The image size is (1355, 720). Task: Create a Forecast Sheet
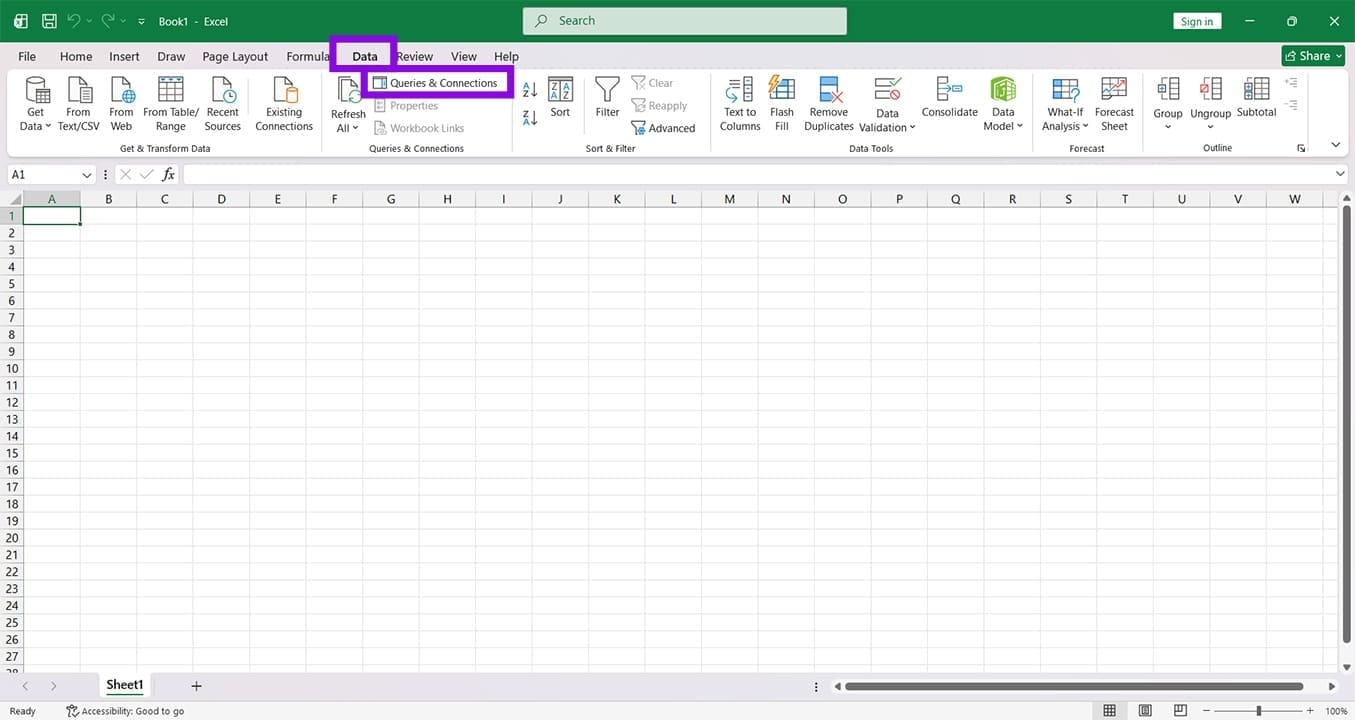(1114, 104)
